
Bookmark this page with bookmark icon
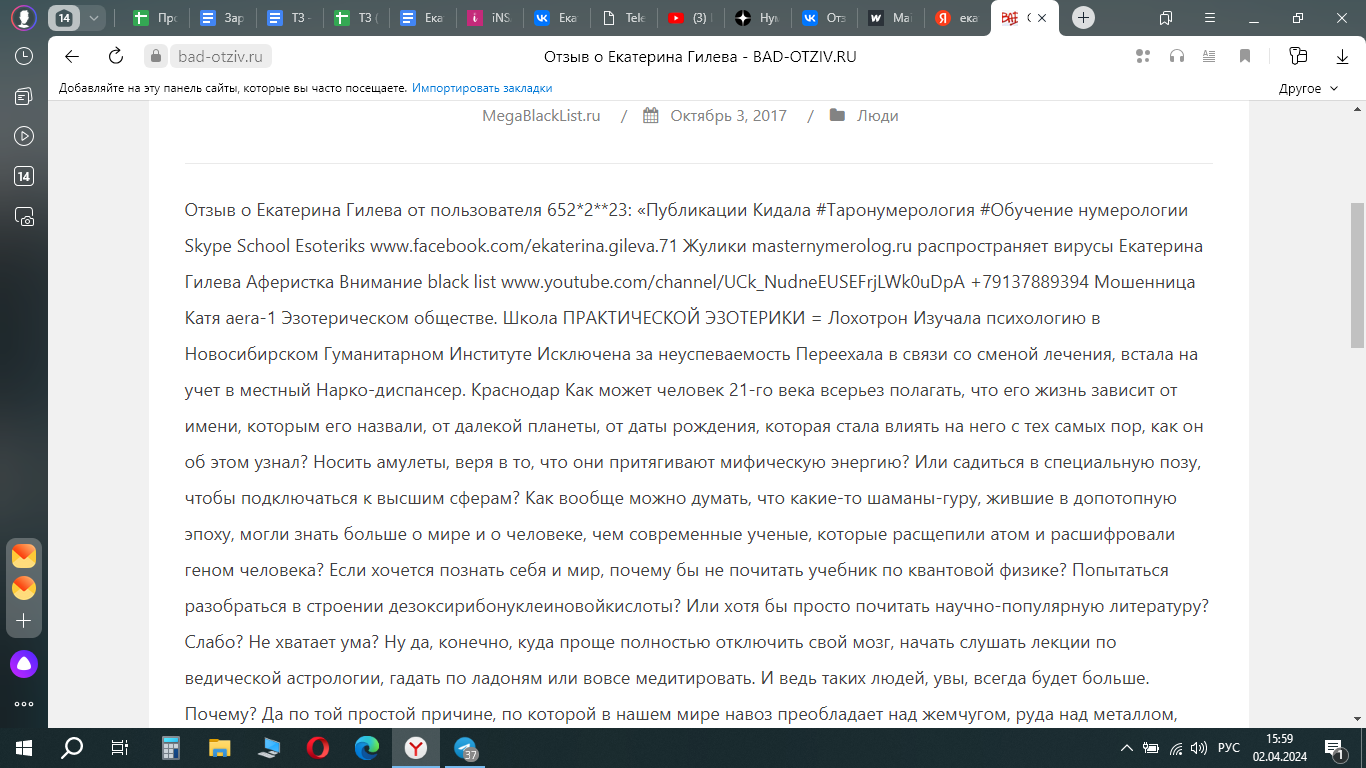pyautogui.click(x=1245, y=57)
